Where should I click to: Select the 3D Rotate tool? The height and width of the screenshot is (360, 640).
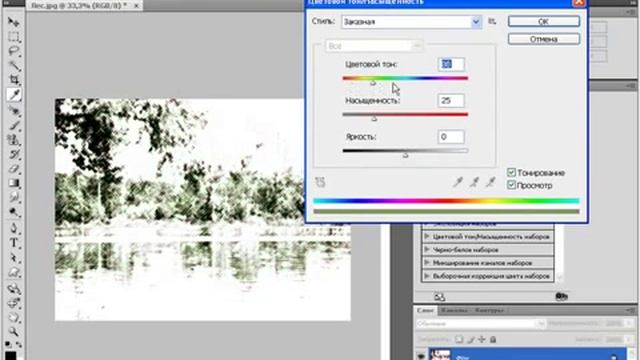13,289
